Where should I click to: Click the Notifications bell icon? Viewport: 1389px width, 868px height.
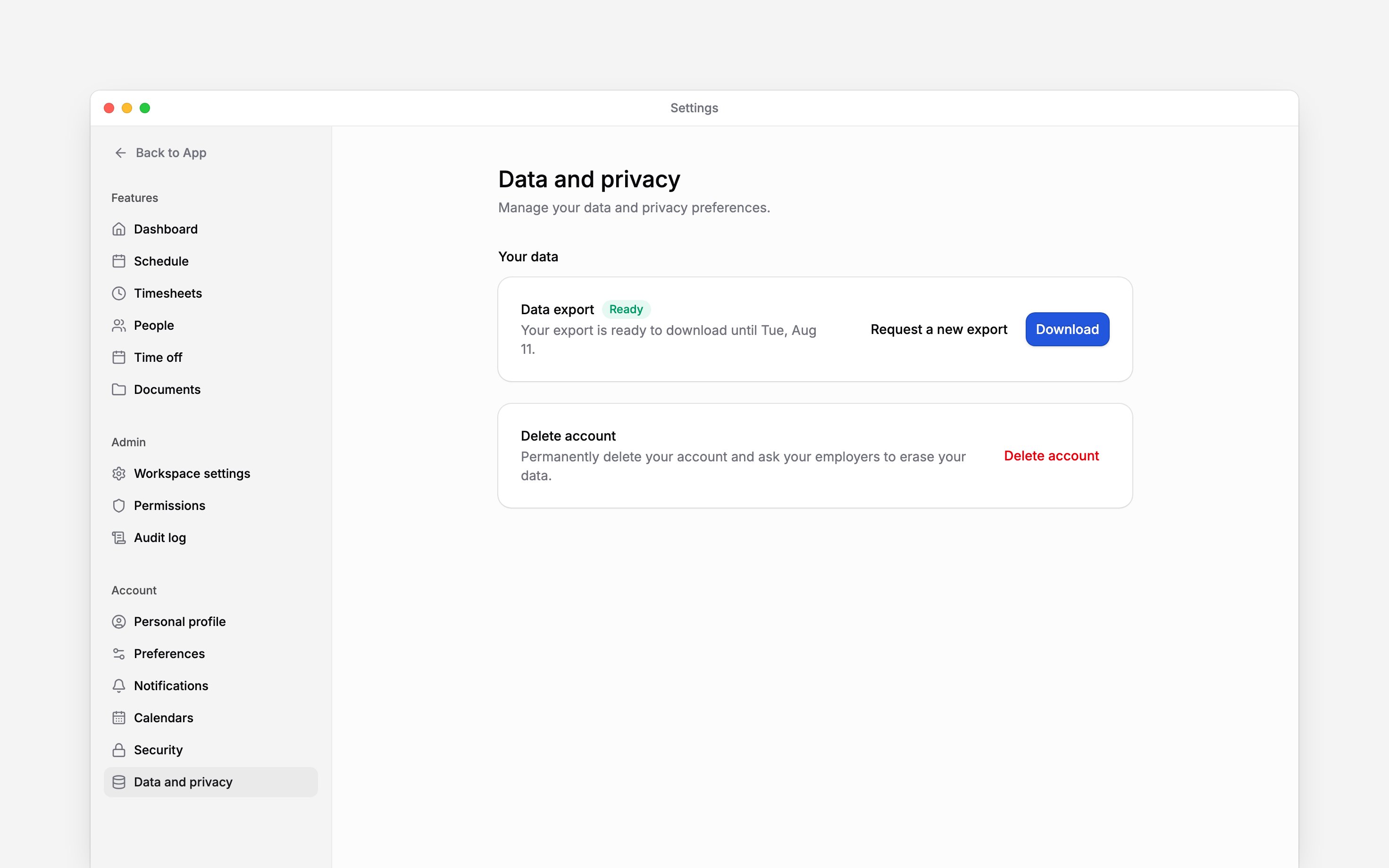(x=119, y=686)
